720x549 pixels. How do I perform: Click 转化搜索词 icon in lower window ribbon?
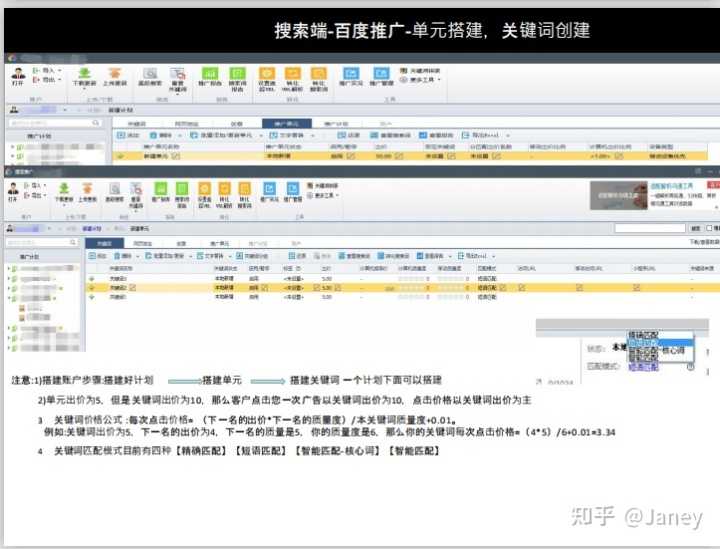pos(245,195)
